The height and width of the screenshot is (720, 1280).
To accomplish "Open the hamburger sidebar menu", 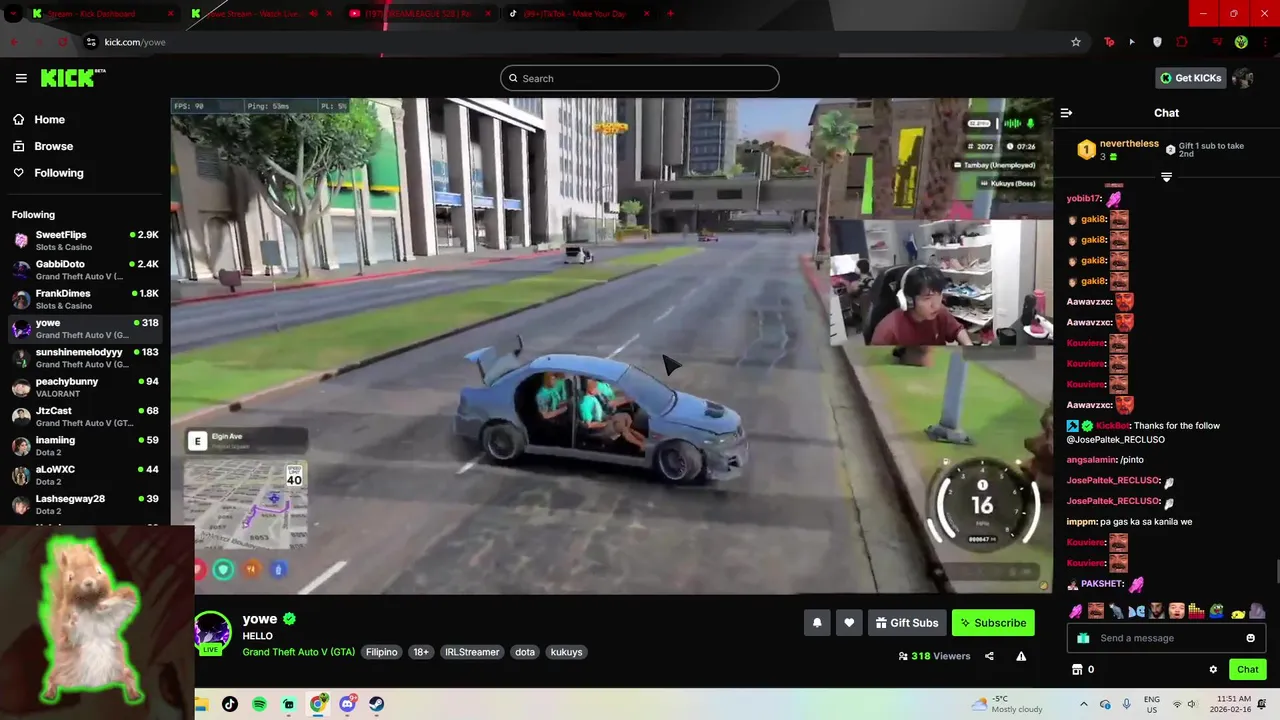I will tap(21, 78).
